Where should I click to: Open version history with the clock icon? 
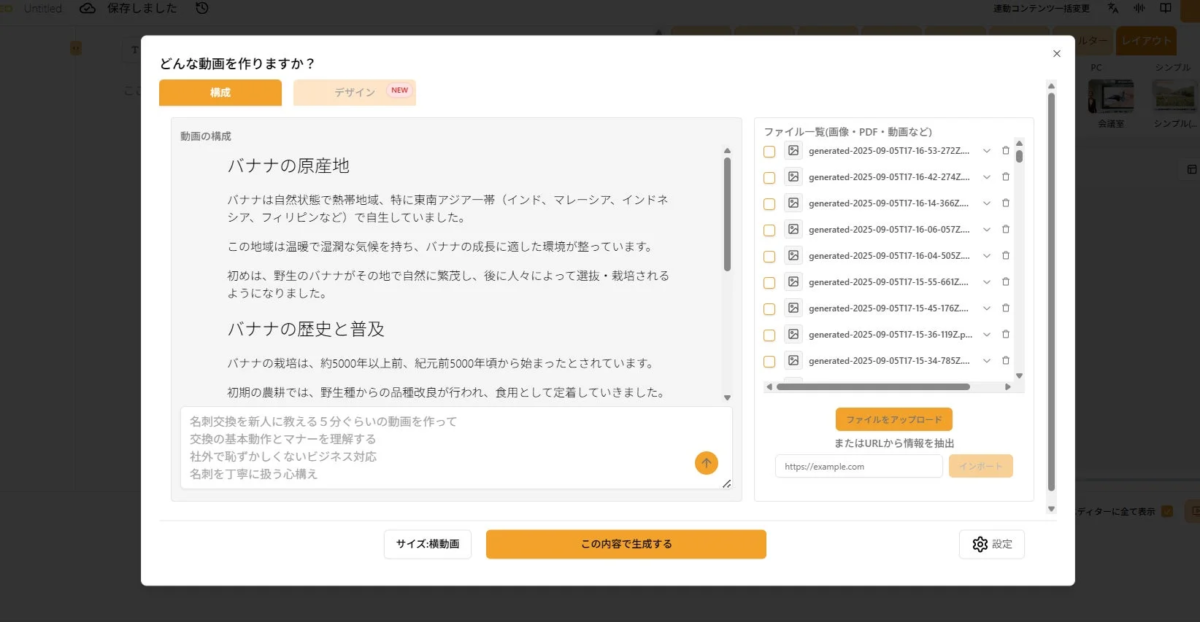201,8
